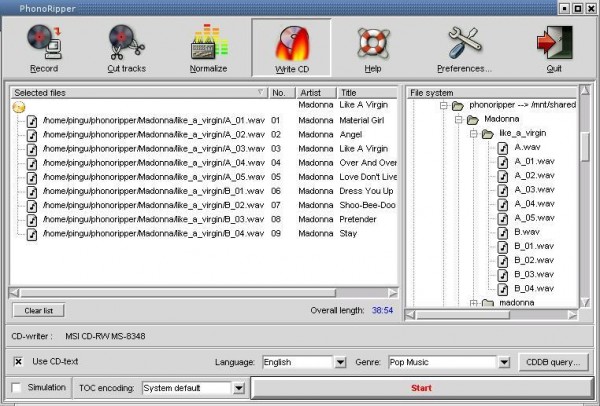Viewport: 600px width, 406px height.
Task: Click the music icon of selected file A_03.wav
Action: coord(32,150)
